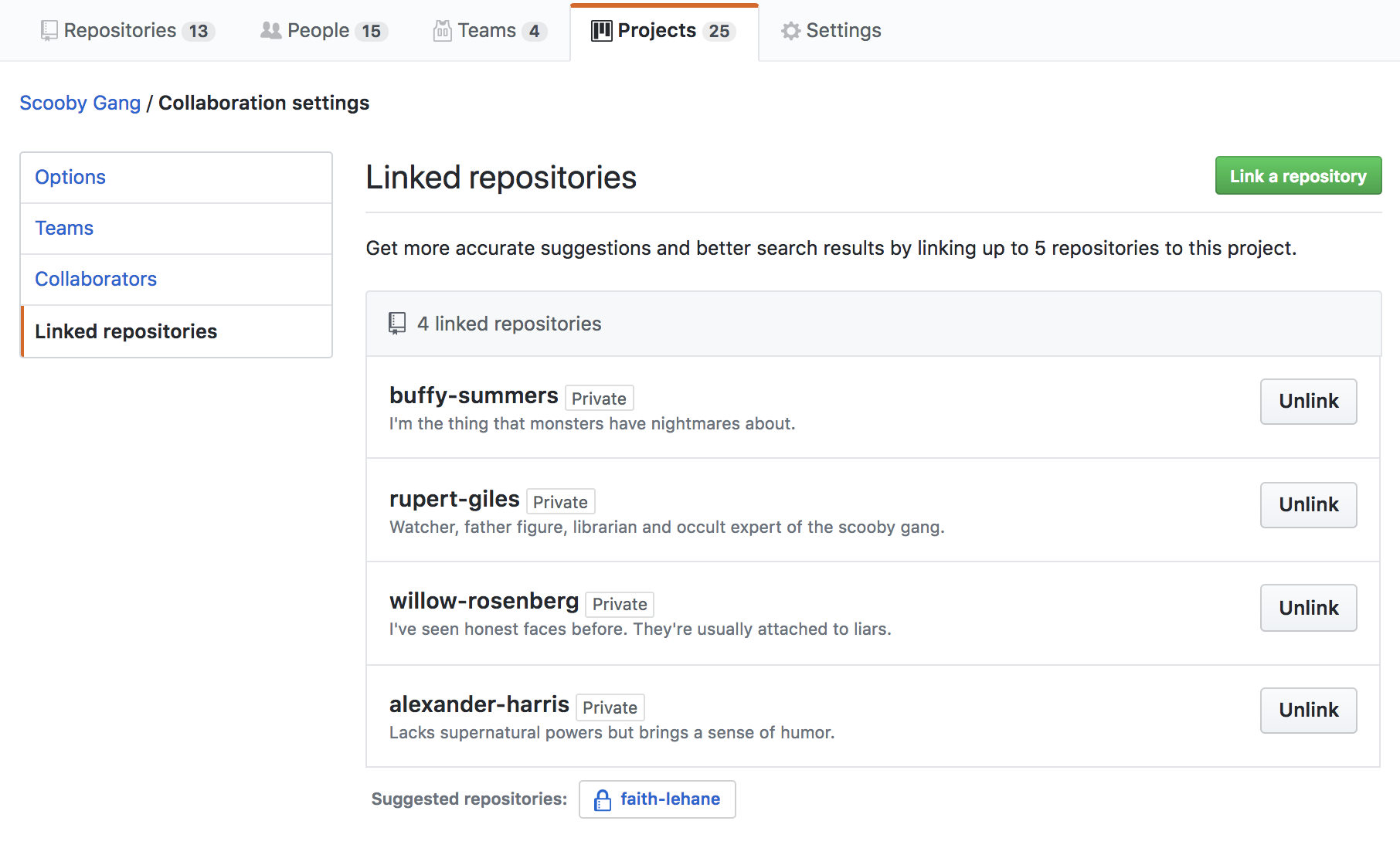Unlink the willow-rosenberg repository
This screenshot has height=855, width=1400.
(1308, 608)
